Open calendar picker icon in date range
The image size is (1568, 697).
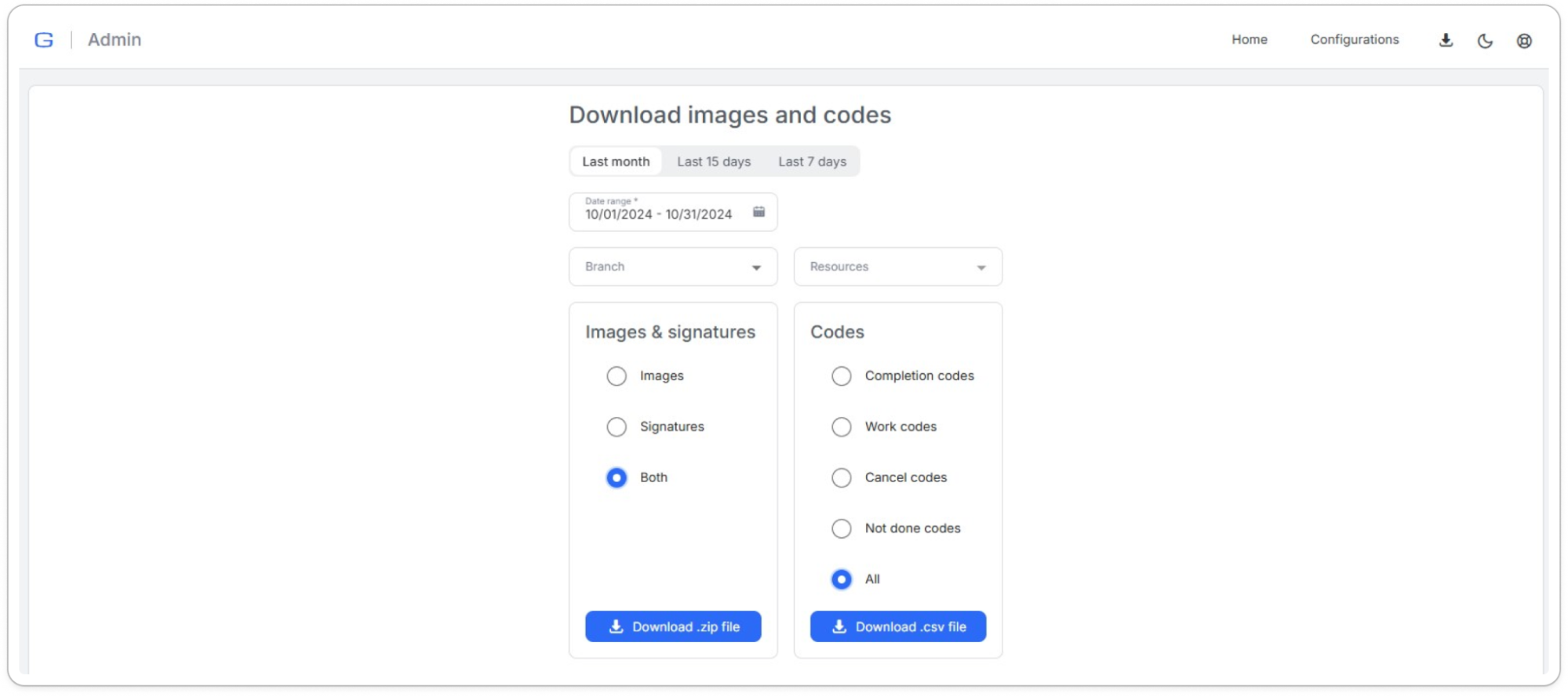(x=759, y=212)
